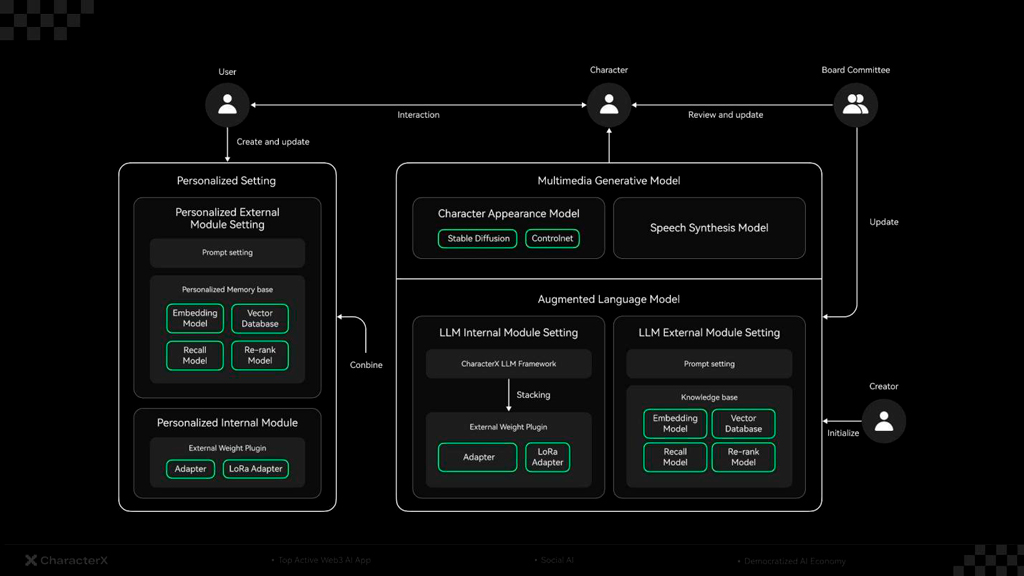
Task: Select the Stable Diffusion box
Action: click(x=478, y=238)
